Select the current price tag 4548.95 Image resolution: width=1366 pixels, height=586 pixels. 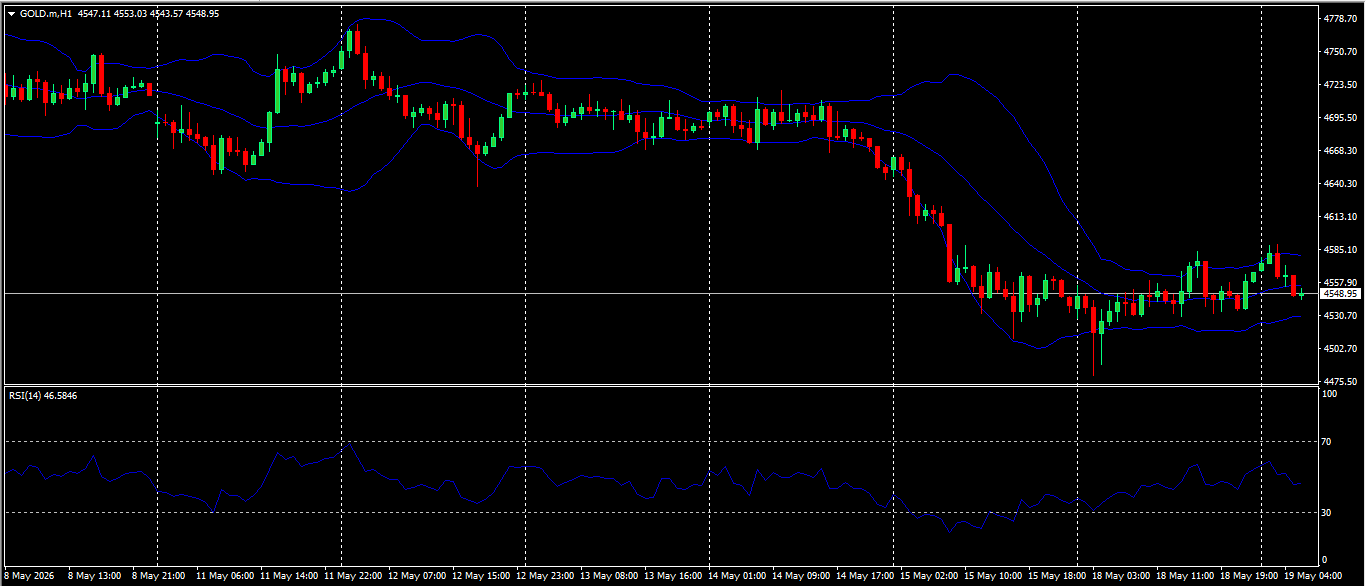coord(1340,294)
